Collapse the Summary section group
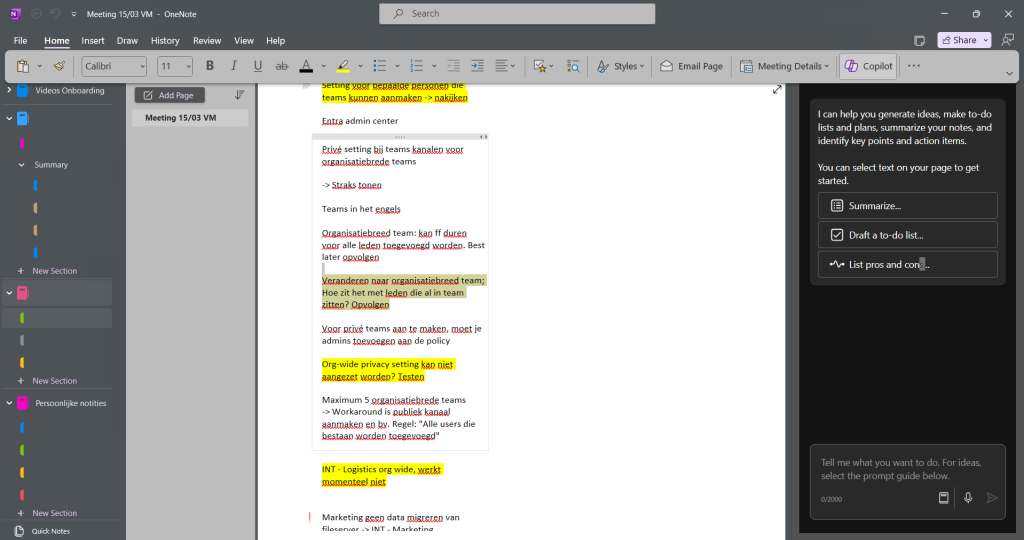 pos(22,165)
